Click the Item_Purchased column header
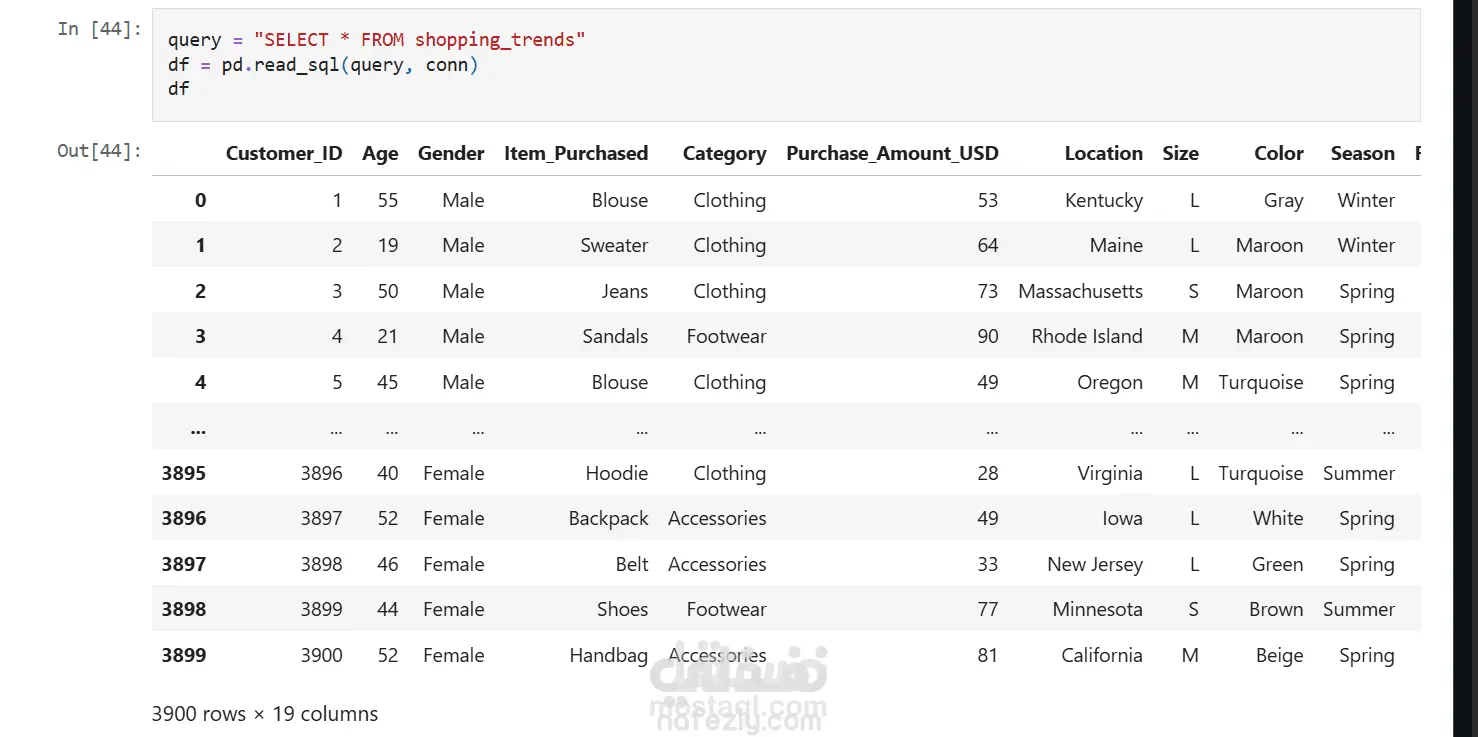 (576, 153)
